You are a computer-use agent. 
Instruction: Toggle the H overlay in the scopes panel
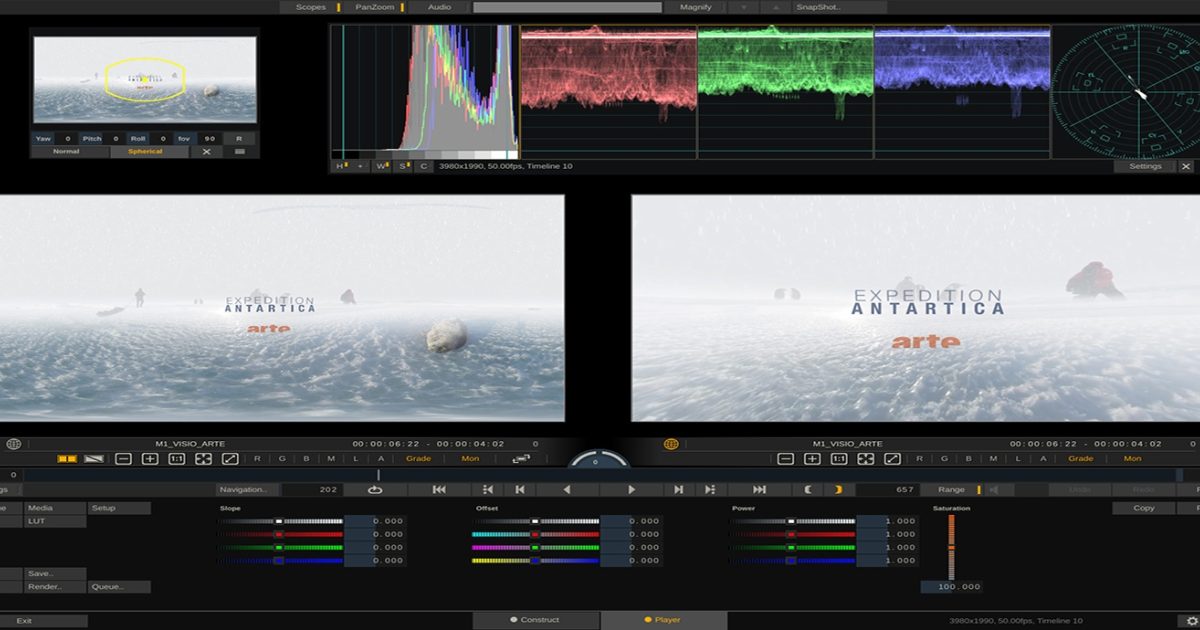tap(338, 166)
